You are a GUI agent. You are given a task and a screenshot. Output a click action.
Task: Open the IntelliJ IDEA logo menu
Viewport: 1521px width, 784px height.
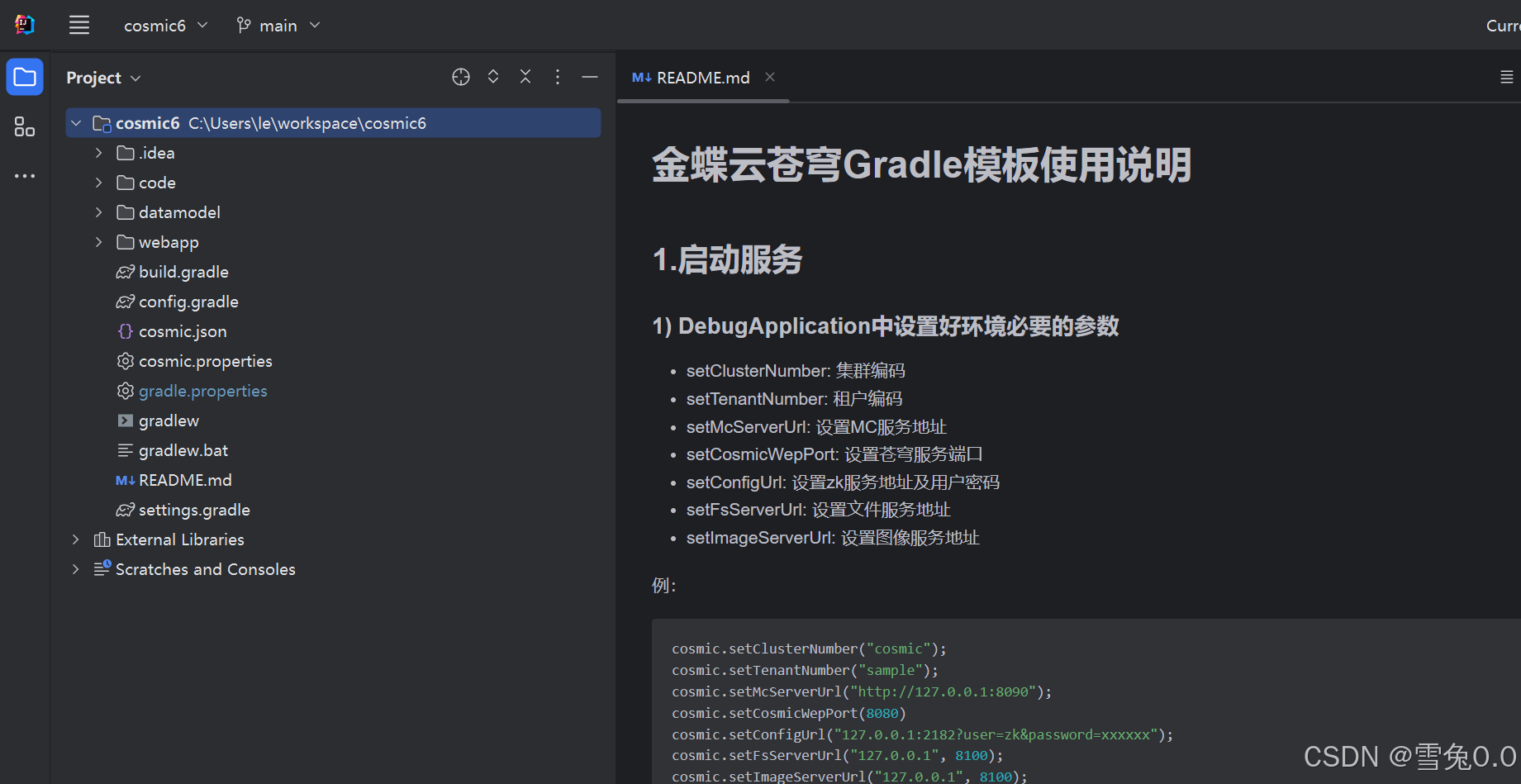coord(25,25)
